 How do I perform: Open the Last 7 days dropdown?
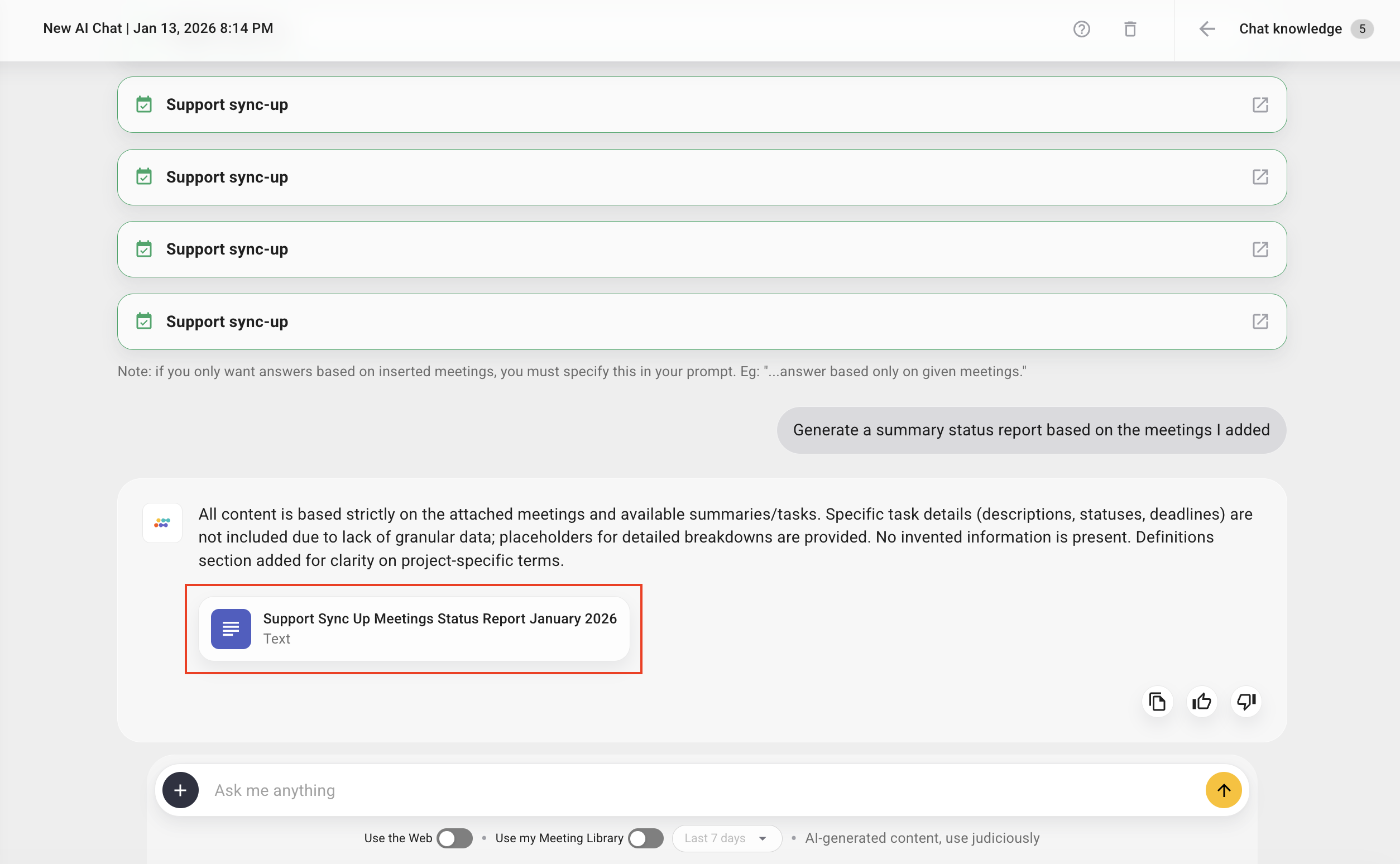726,838
